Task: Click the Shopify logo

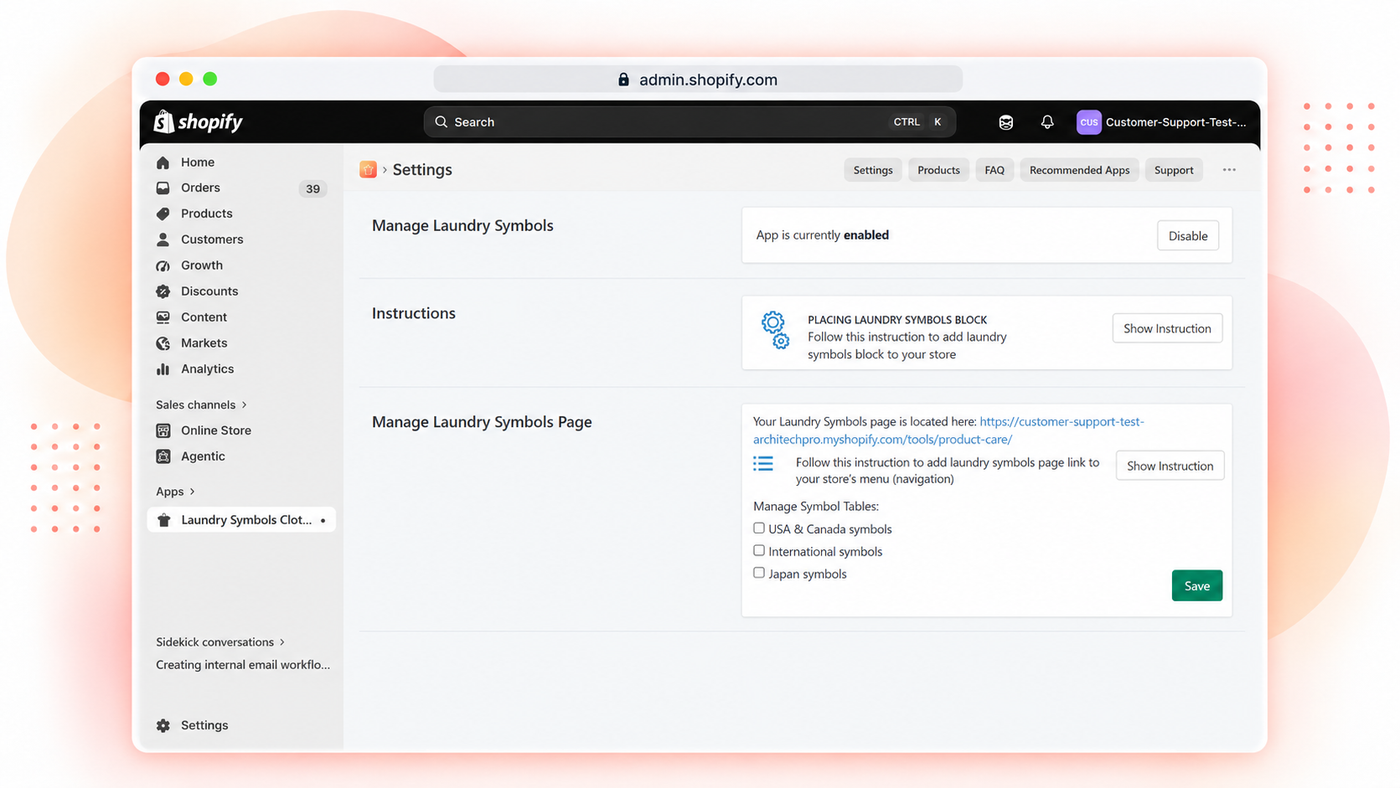Action: [x=198, y=122]
